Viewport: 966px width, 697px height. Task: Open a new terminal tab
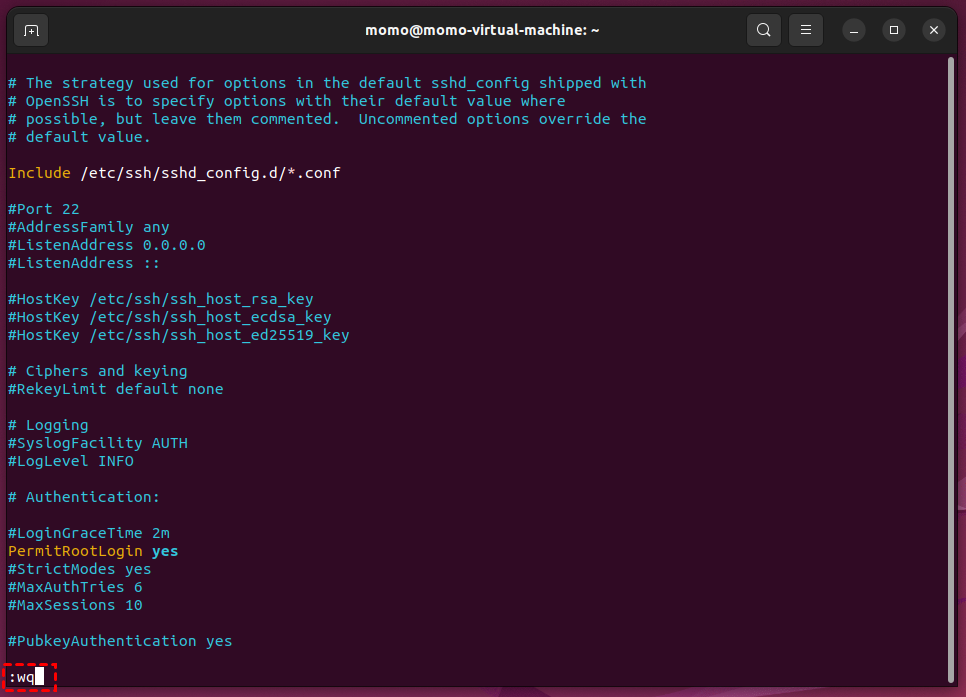(x=31, y=30)
